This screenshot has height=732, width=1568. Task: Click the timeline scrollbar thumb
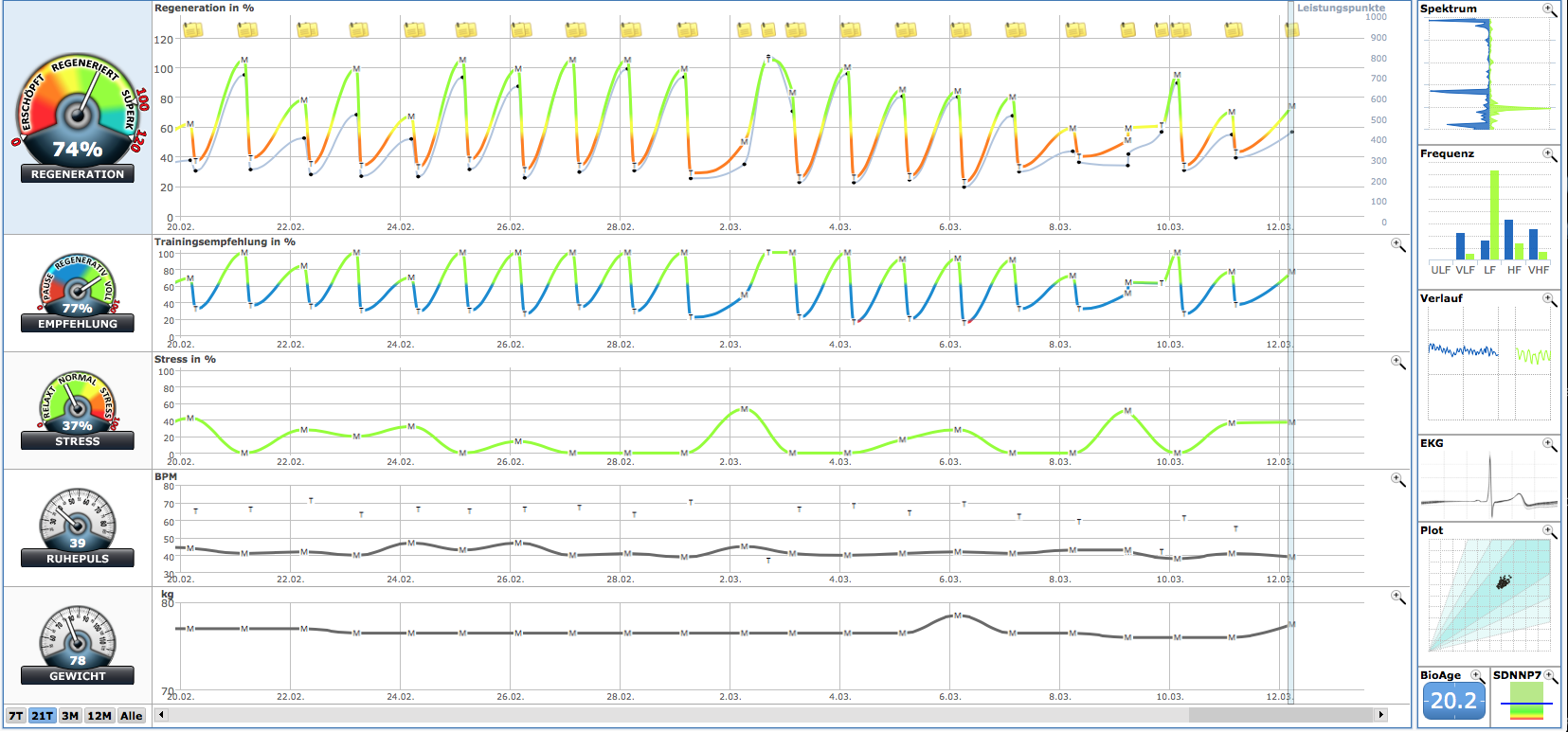tap(1281, 715)
